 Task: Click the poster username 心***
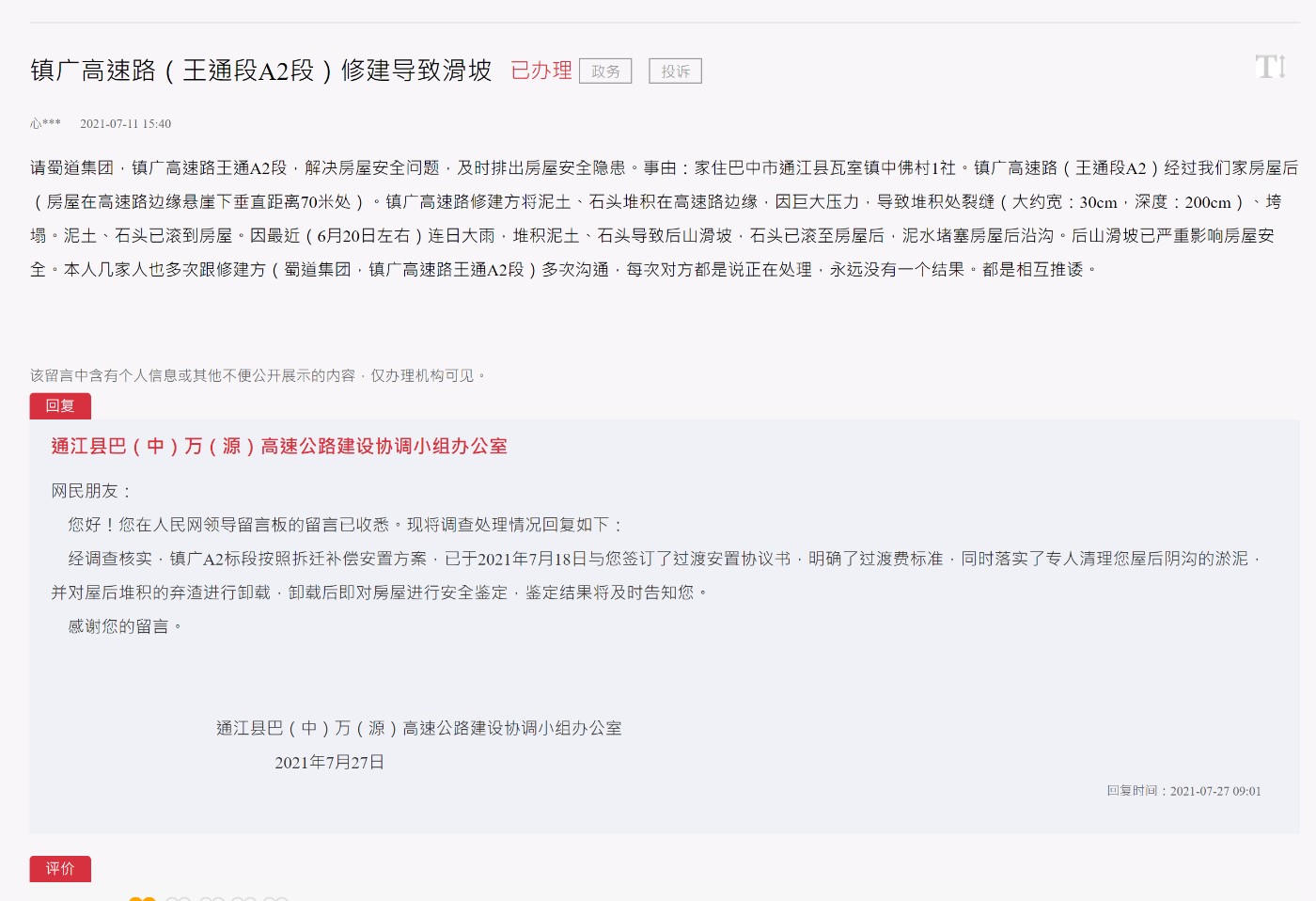click(x=45, y=123)
